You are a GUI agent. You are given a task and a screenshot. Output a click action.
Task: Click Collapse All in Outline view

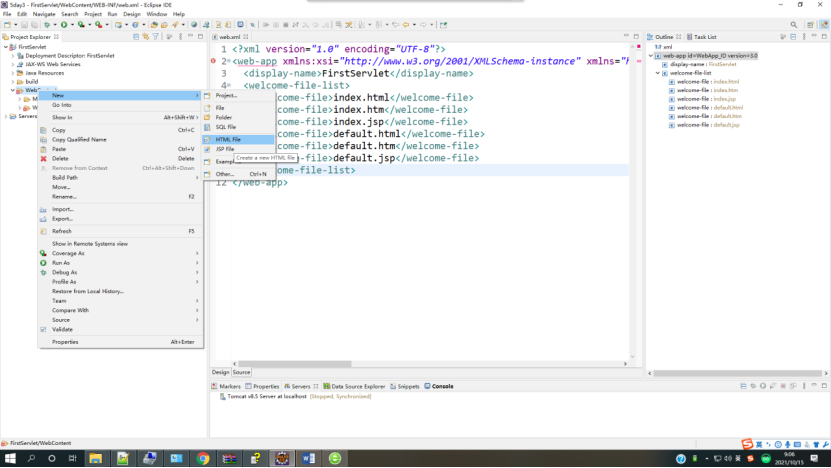(793, 37)
